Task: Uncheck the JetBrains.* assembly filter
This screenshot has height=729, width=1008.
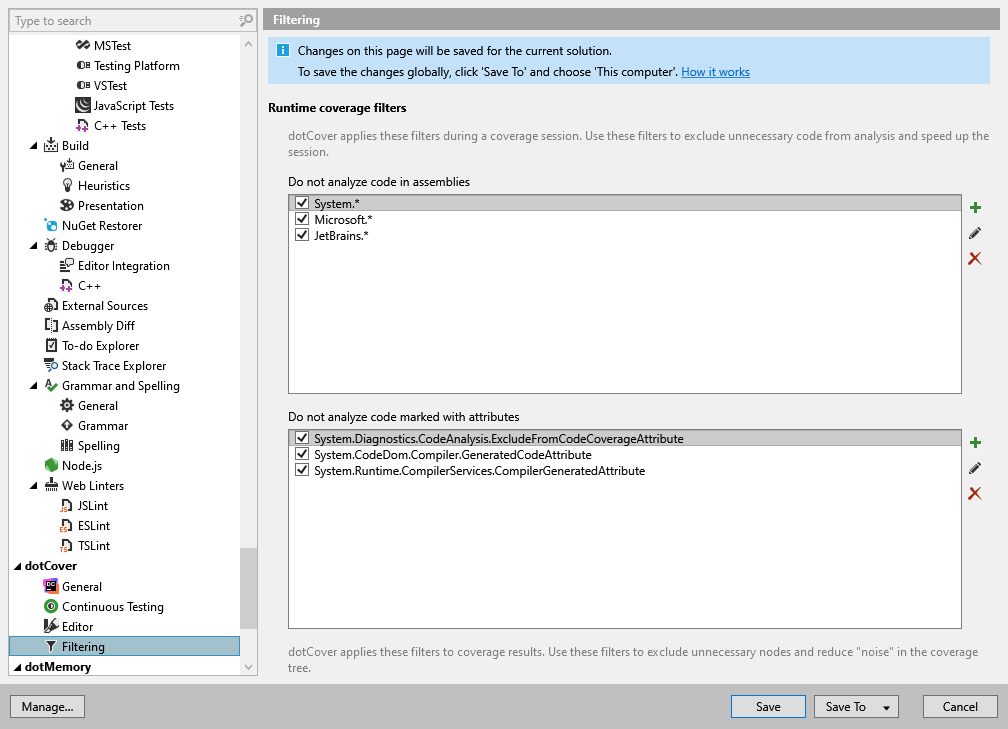Action: tap(302, 235)
